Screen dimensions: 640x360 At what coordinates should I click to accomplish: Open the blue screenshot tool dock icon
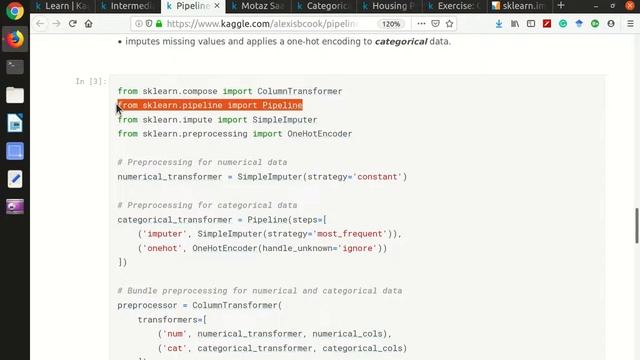pos(15,151)
